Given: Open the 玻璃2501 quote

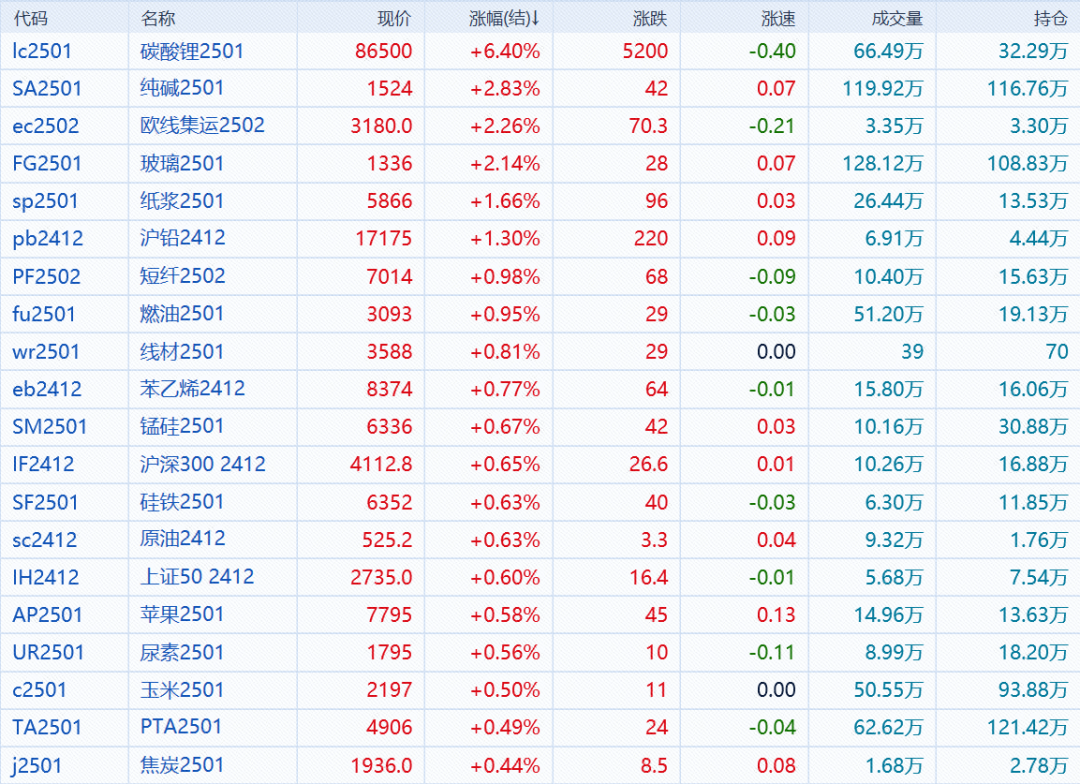Looking at the screenshot, I should point(182,163).
